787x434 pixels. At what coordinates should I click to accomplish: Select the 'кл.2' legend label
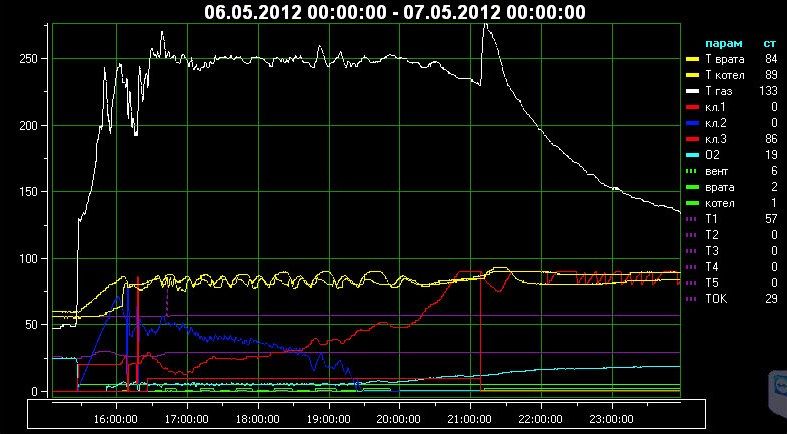(715, 123)
